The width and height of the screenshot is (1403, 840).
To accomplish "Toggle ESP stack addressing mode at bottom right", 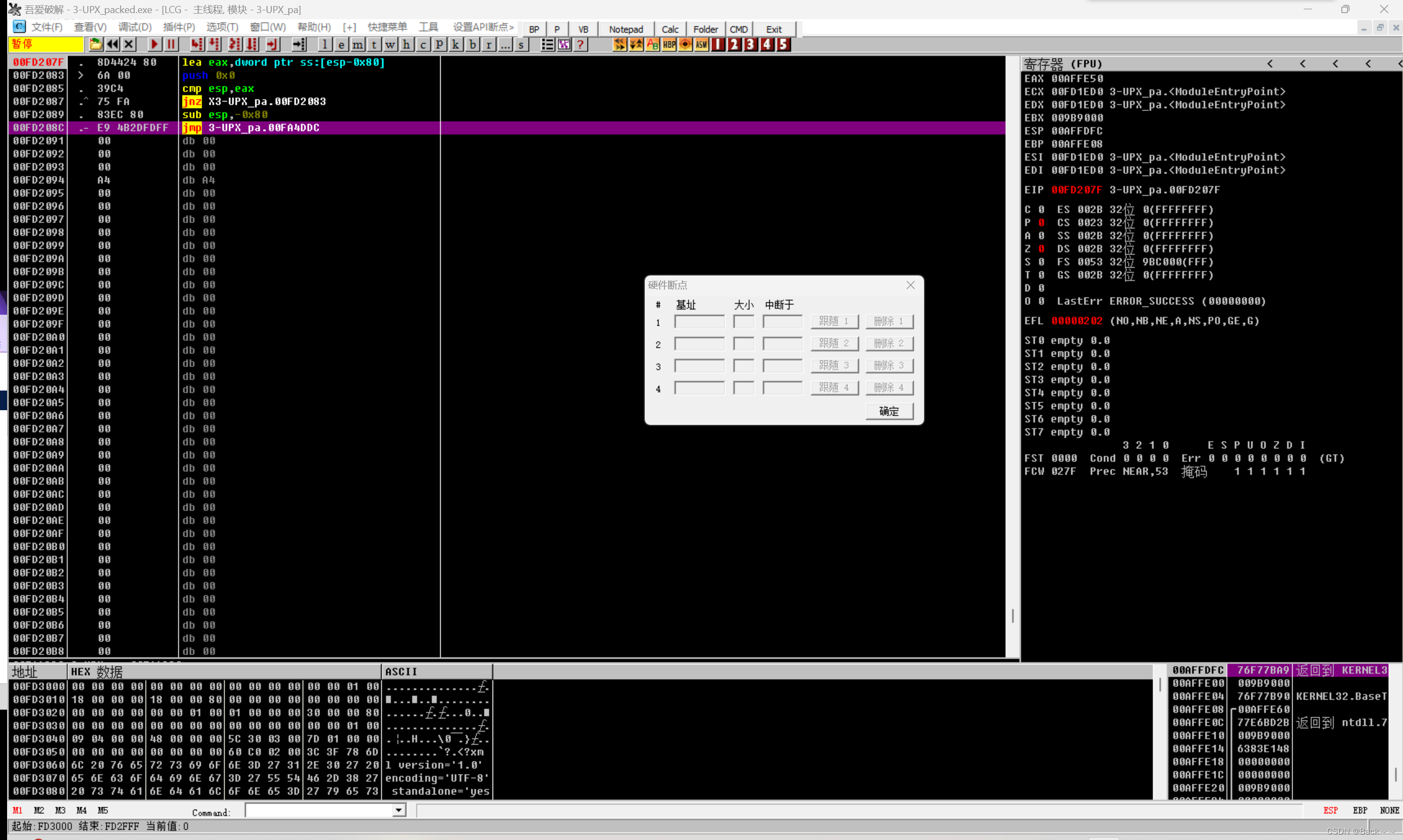I will (1330, 811).
